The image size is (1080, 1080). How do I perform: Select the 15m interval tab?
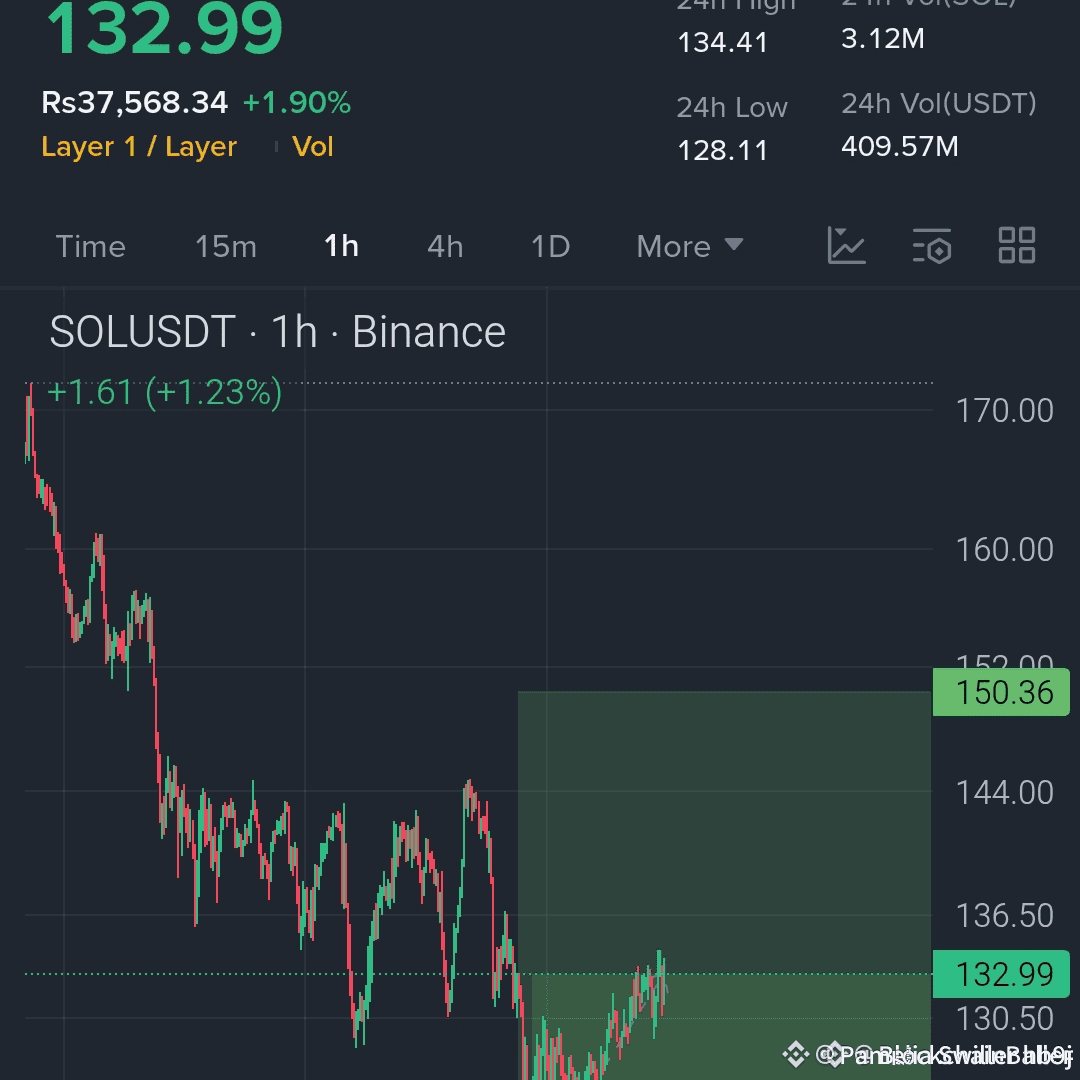click(226, 246)
